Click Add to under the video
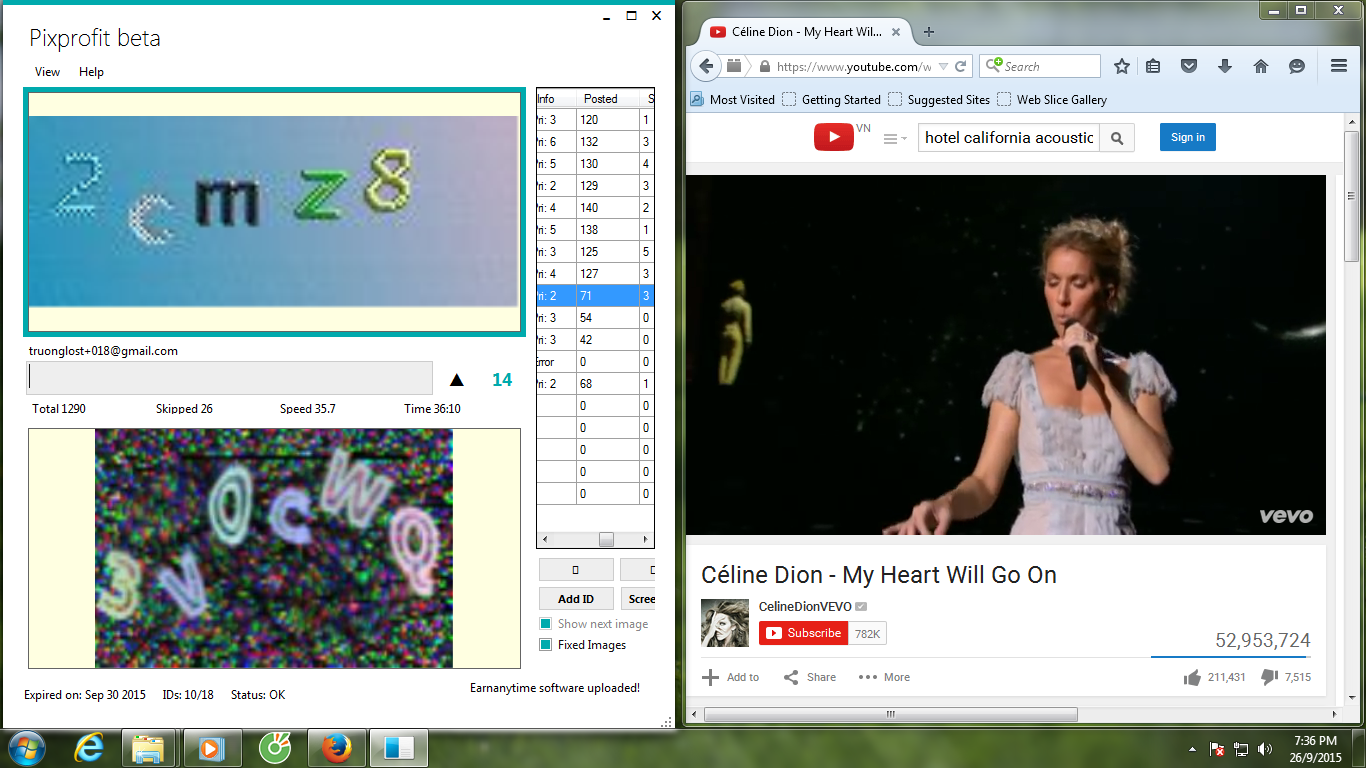Screen dimensions: 1366x768 [731, 677]
